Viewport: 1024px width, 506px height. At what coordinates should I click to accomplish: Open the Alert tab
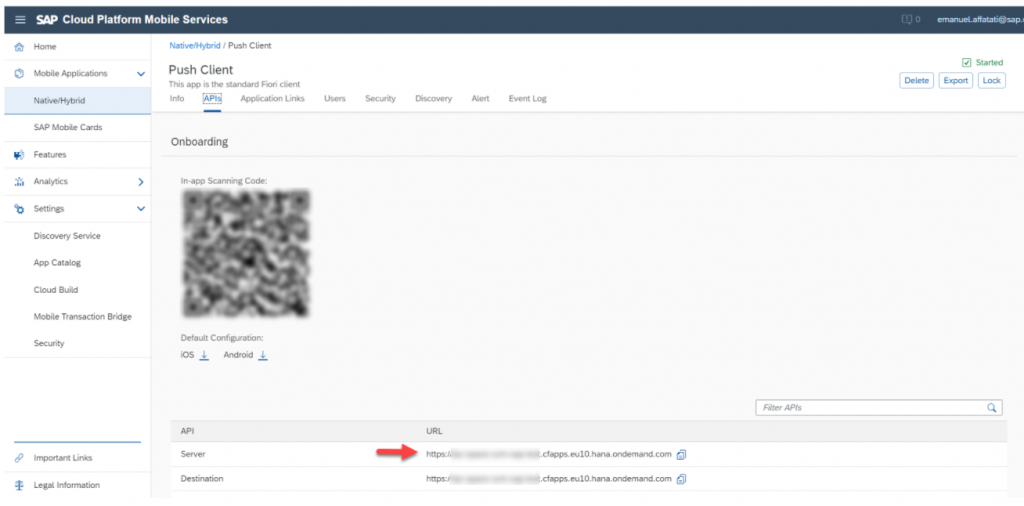pos(480,99)
